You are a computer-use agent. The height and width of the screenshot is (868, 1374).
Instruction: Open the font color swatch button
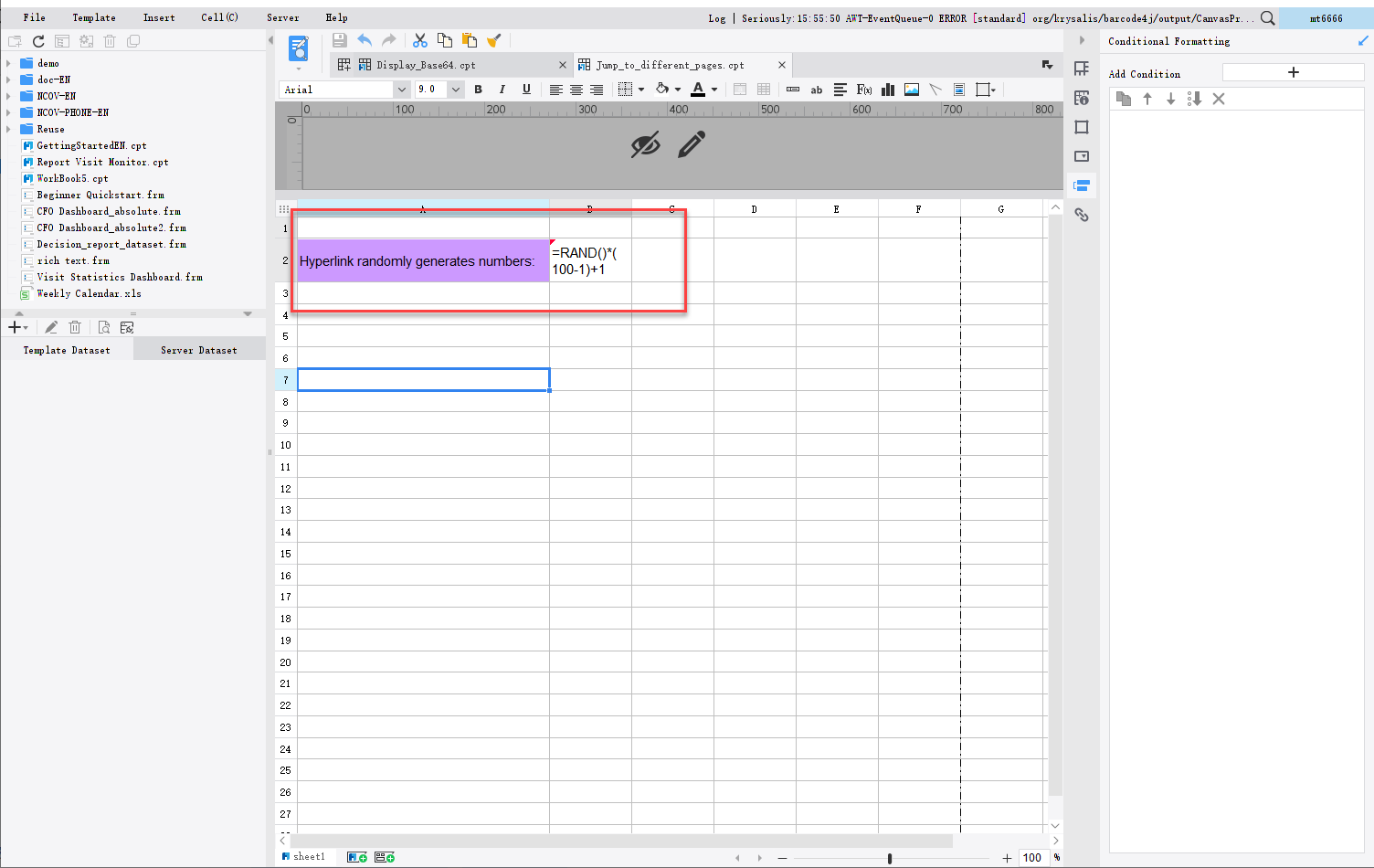[x=698, y=90]
